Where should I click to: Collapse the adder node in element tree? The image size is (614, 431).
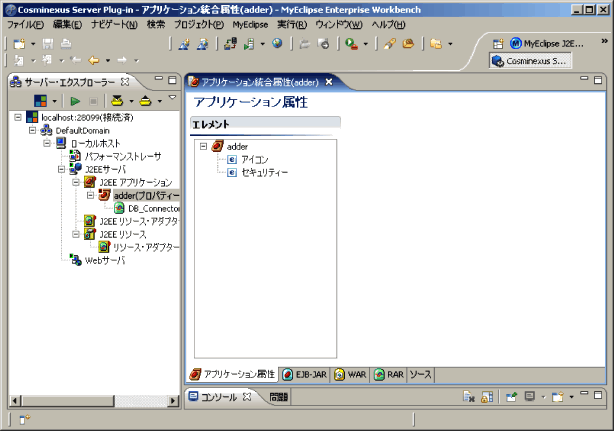coord(203,146)
